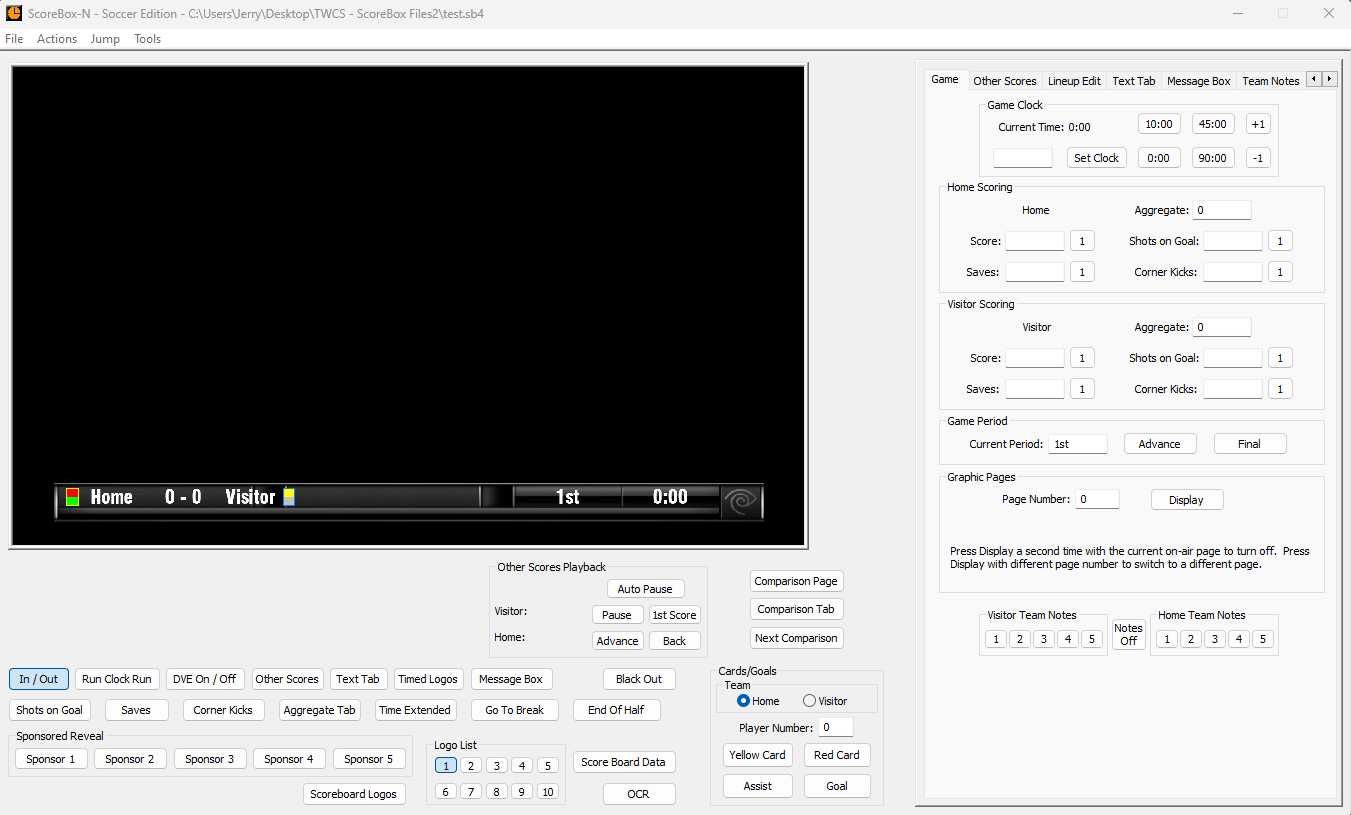This screenshot has width=1351, height=815.
Task: Click the left tab-scroll arrow near Team Notes
Action: (x=1314, y=78)
